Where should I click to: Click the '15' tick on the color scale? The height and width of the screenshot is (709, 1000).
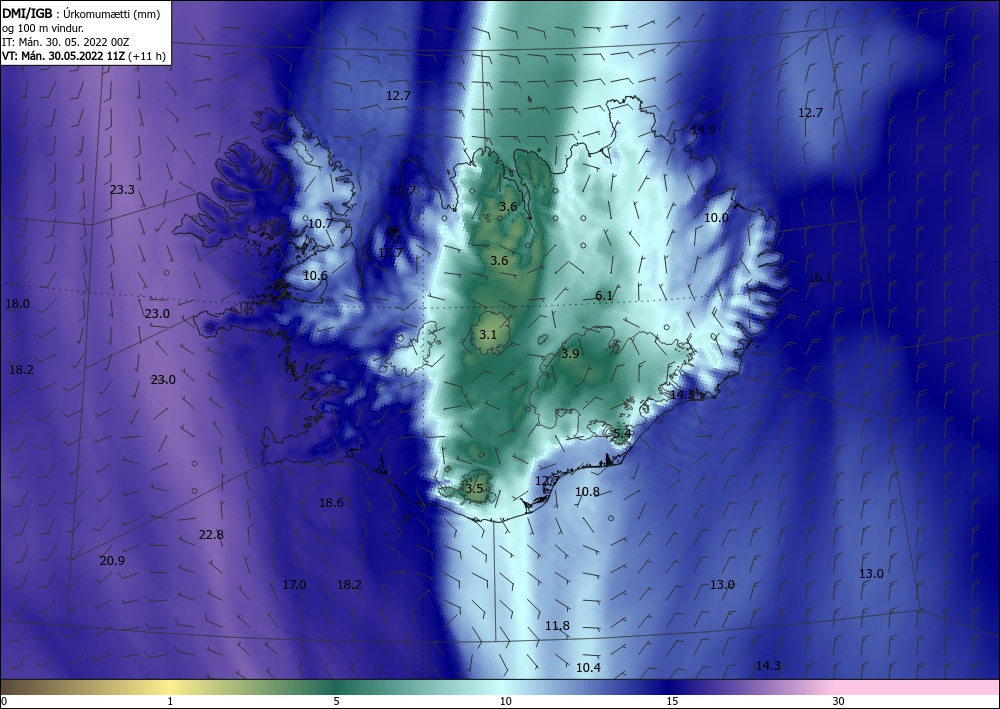point(672,701)
